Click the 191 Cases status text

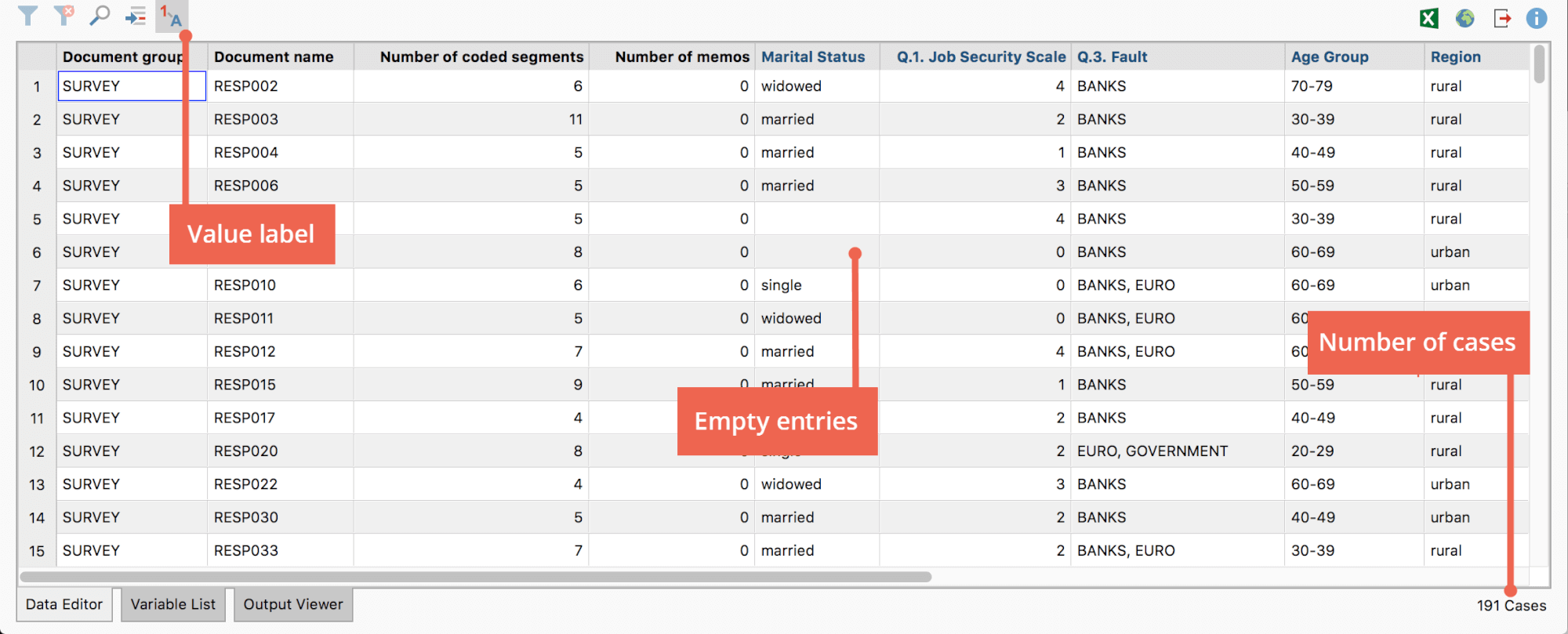[1511, 606]
